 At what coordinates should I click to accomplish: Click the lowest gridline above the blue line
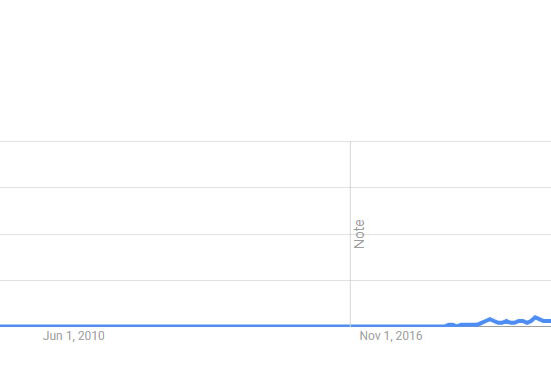(276, 280)
